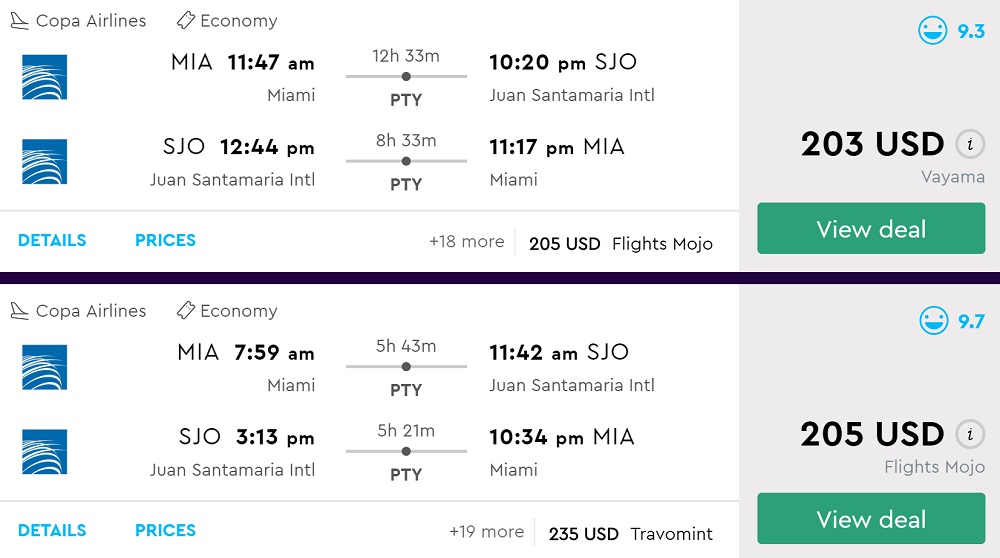Expand the +19 more offers list

(x=486, y=532)
